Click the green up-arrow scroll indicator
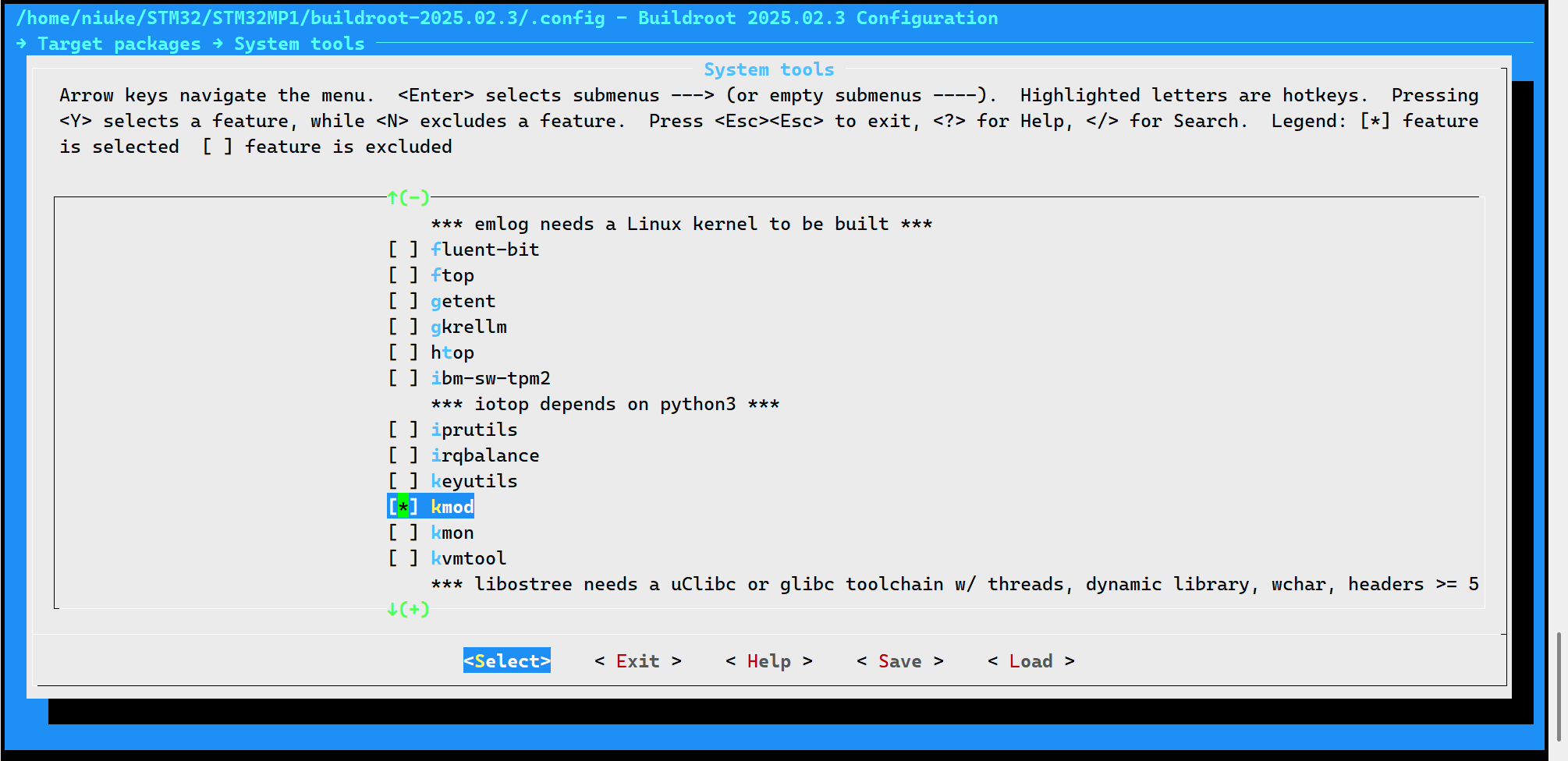This screenshot has width=1568, height=761. (408, 197)
